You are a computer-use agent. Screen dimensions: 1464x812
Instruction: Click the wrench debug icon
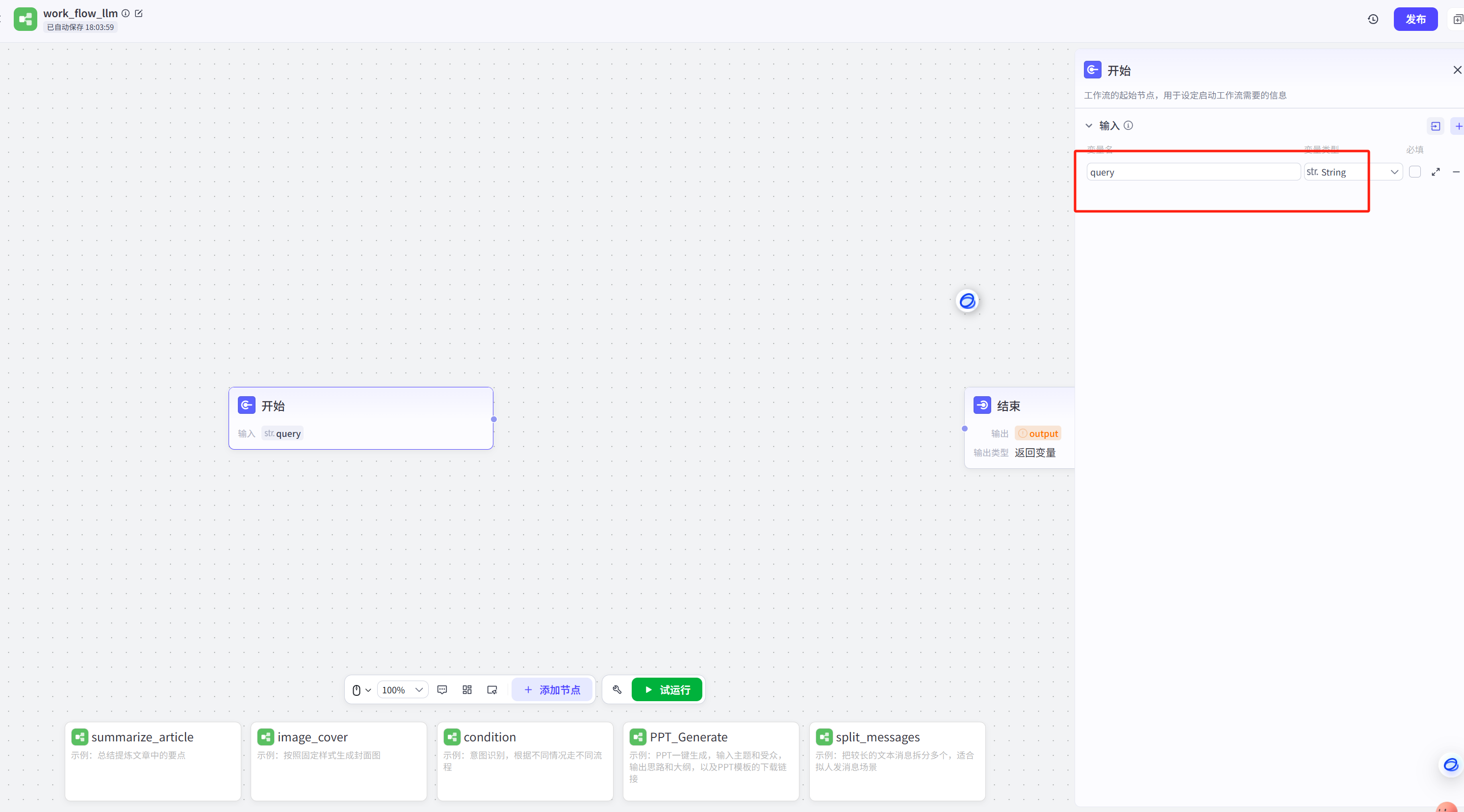[617, 689]
